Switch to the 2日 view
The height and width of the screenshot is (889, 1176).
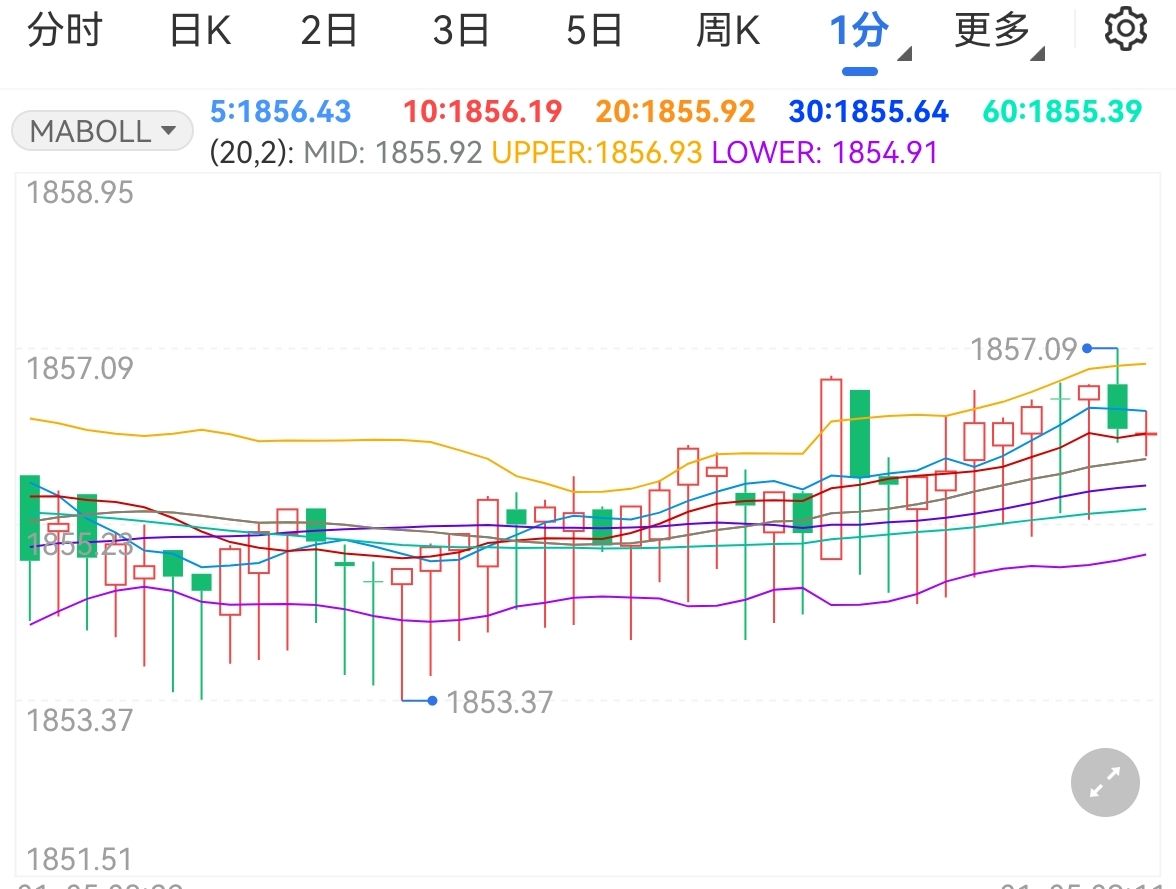pos(329,31)
